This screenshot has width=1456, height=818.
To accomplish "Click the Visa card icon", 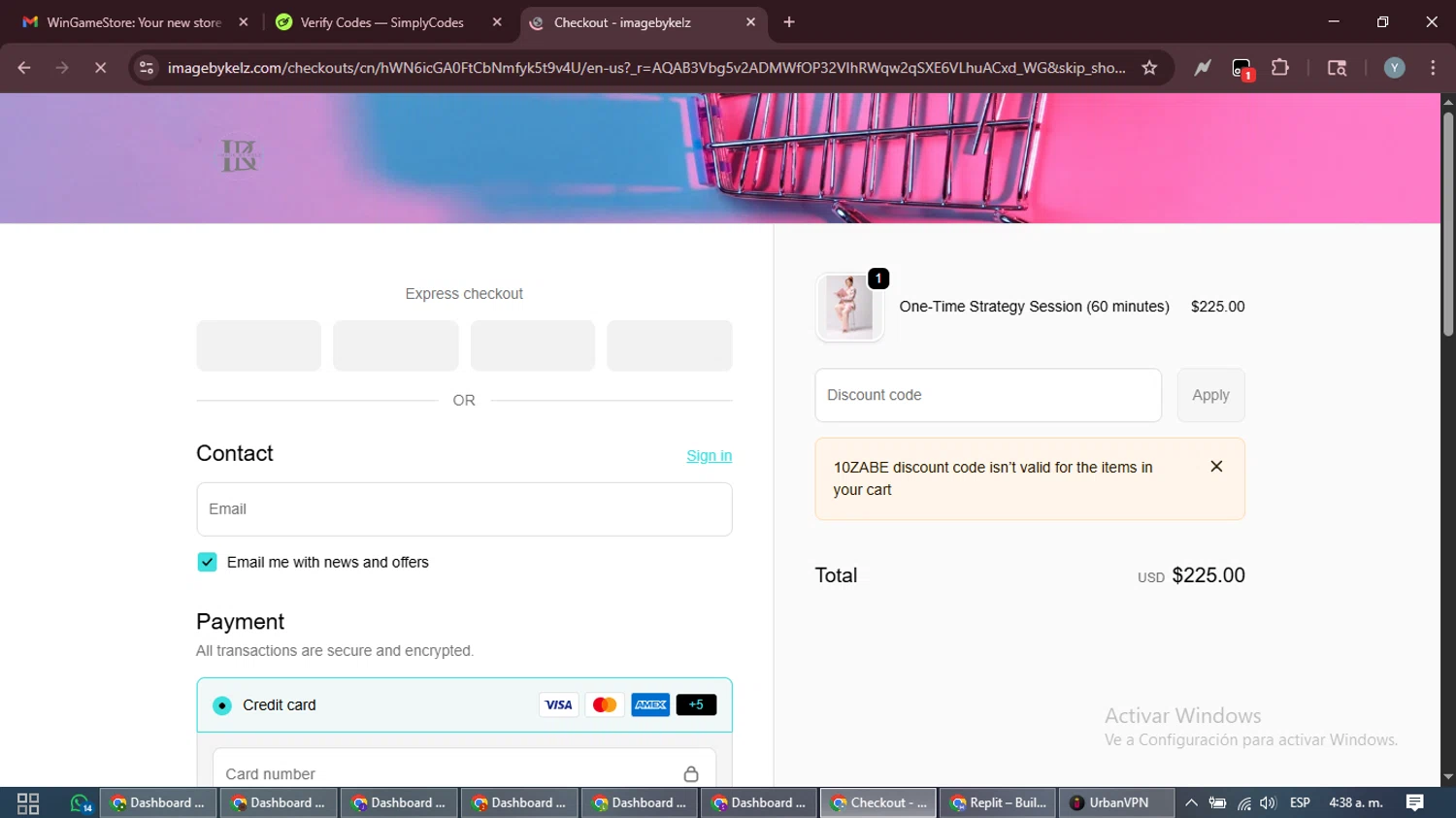I will [559, 705].
